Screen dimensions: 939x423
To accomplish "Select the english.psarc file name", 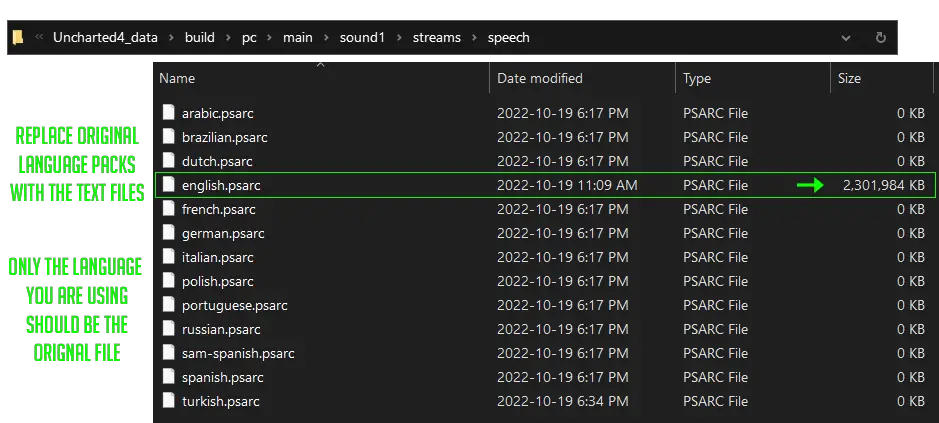I will 221,185.
